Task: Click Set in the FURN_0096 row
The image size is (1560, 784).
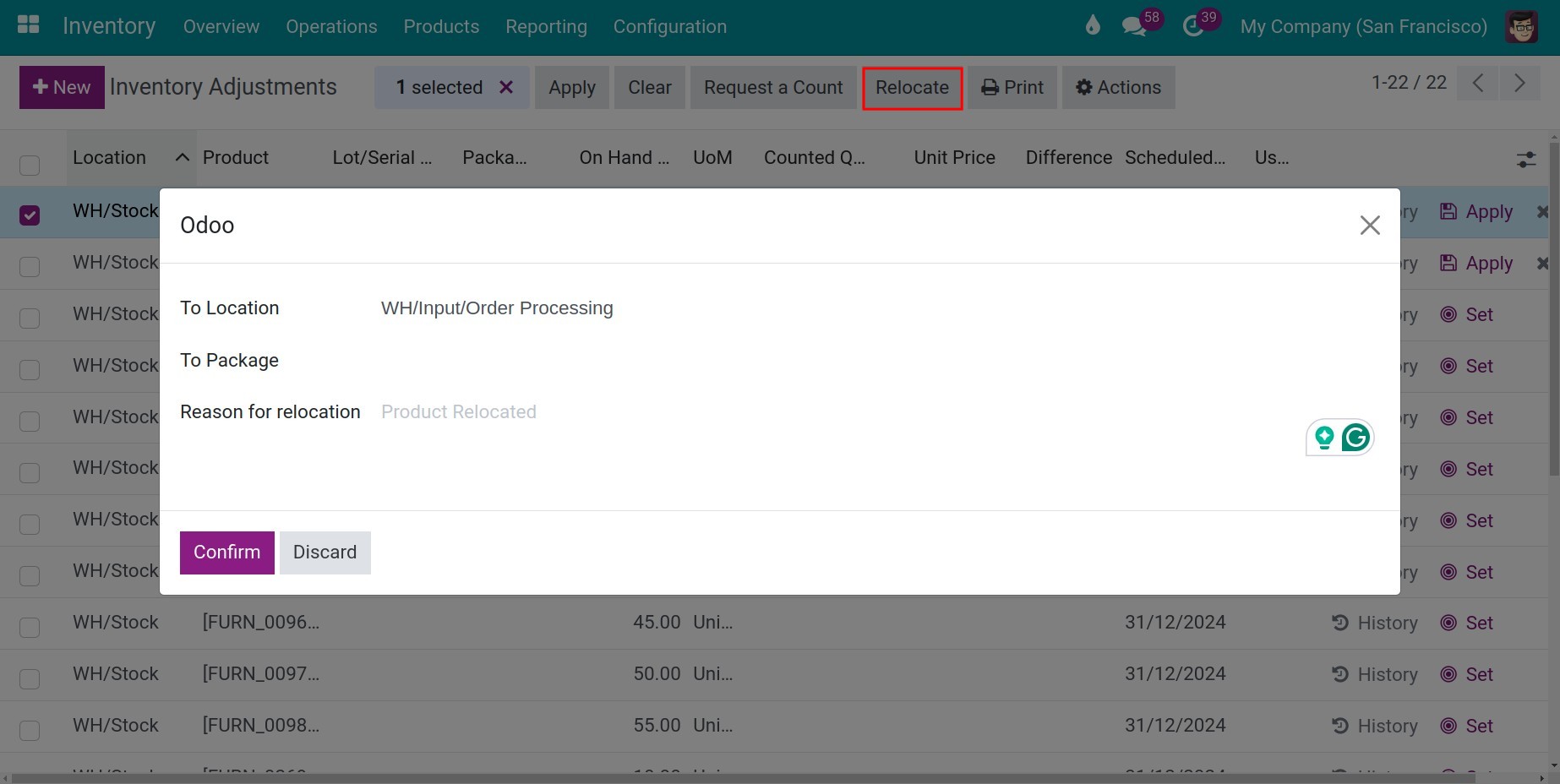Action: tap(1467, 623)
